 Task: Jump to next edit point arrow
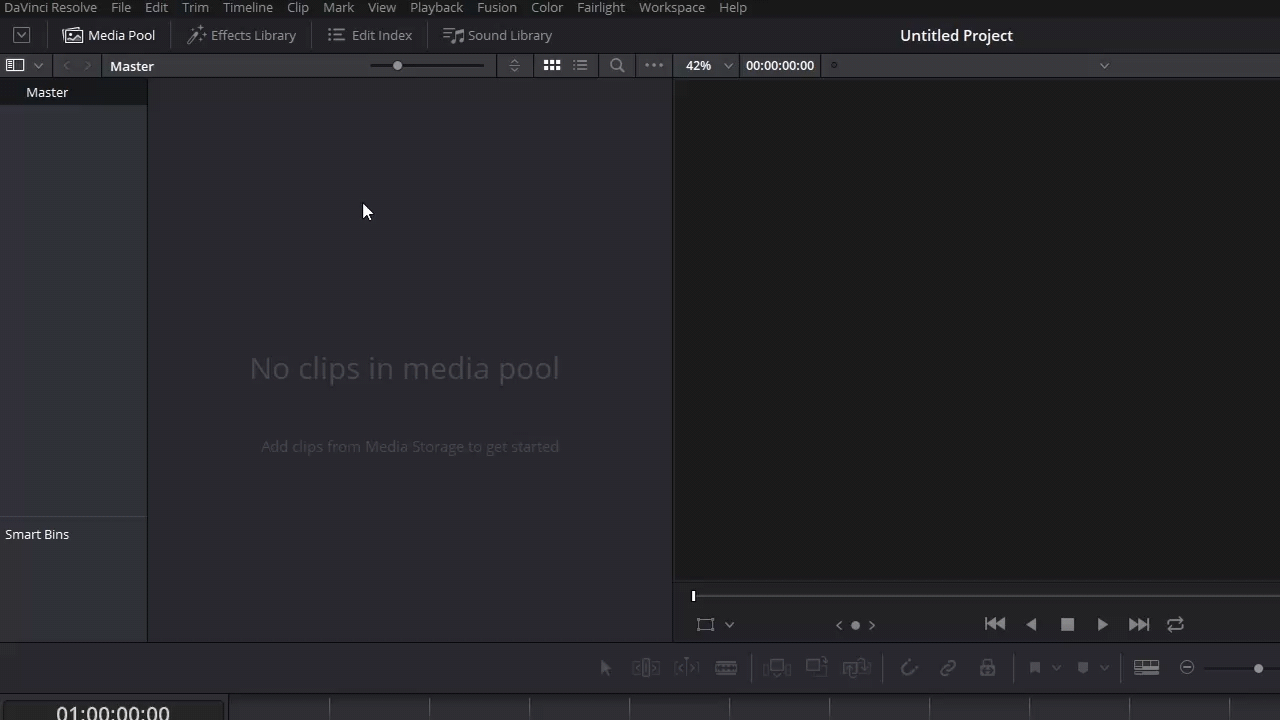click(872, 625)
